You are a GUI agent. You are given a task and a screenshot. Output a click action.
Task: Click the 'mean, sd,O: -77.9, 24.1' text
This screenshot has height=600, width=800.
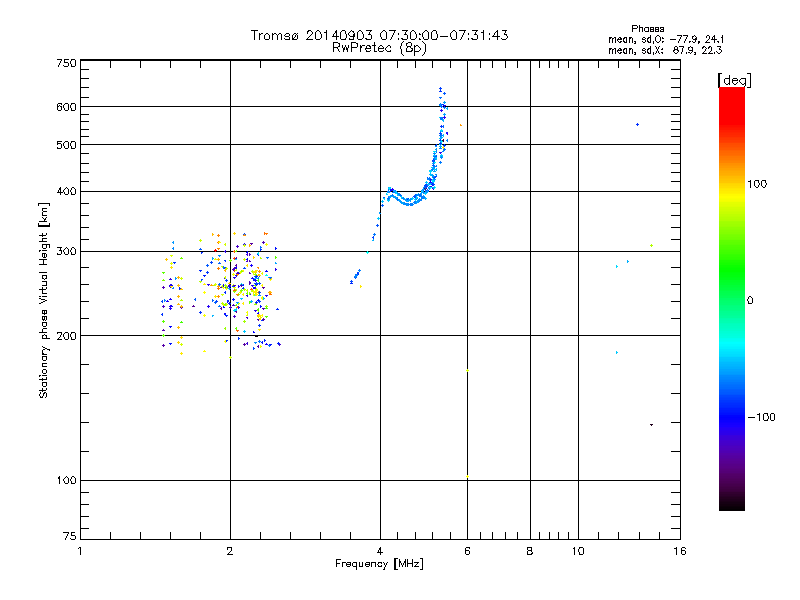(666, 39)
